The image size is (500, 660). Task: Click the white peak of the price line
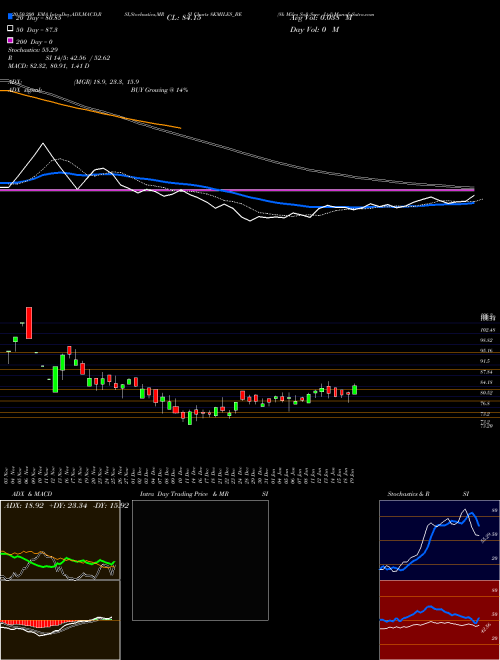click(43, 144)
